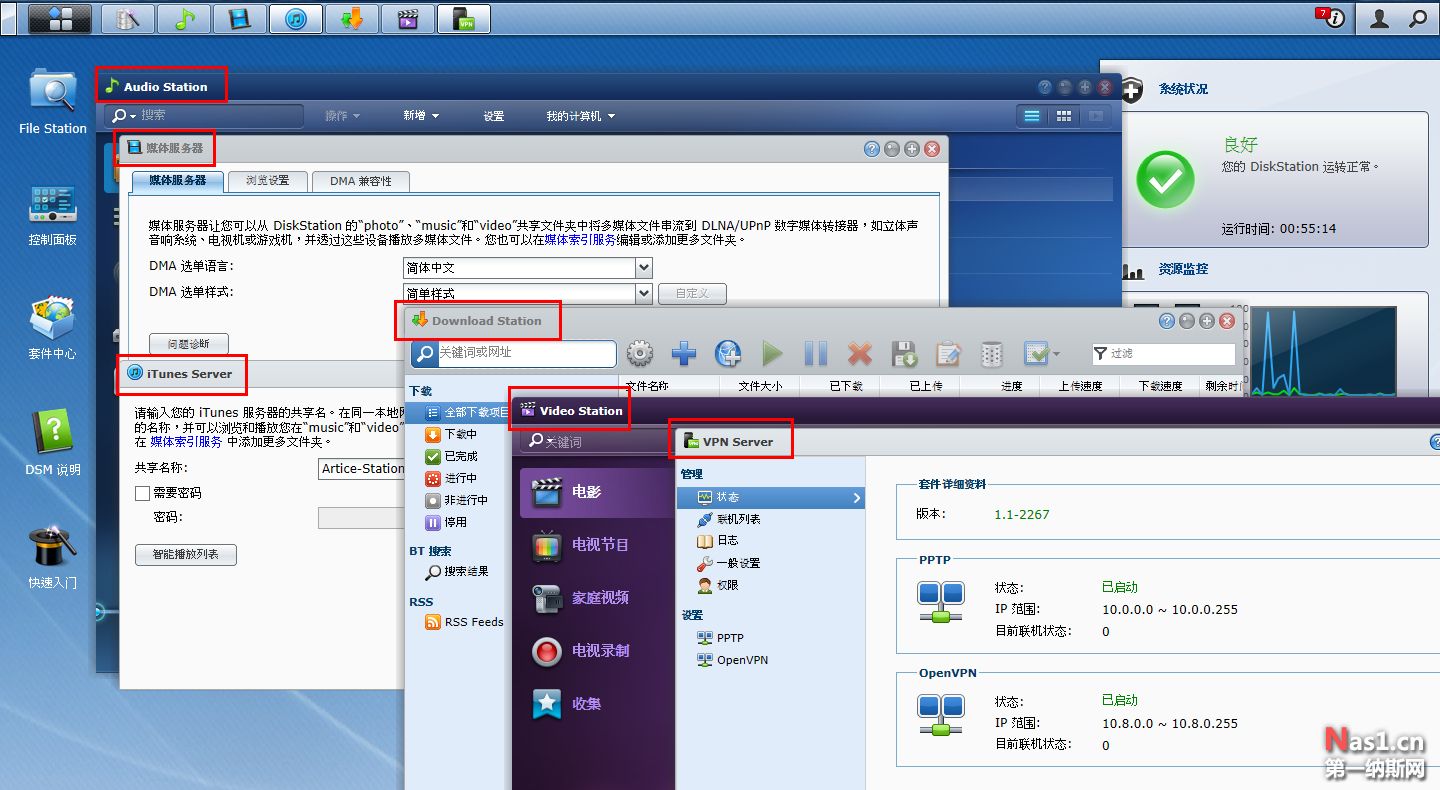This screenshot has width=1440, height=790.
Task: Open 收集 collections in Video Station
Action: point(597,704)
